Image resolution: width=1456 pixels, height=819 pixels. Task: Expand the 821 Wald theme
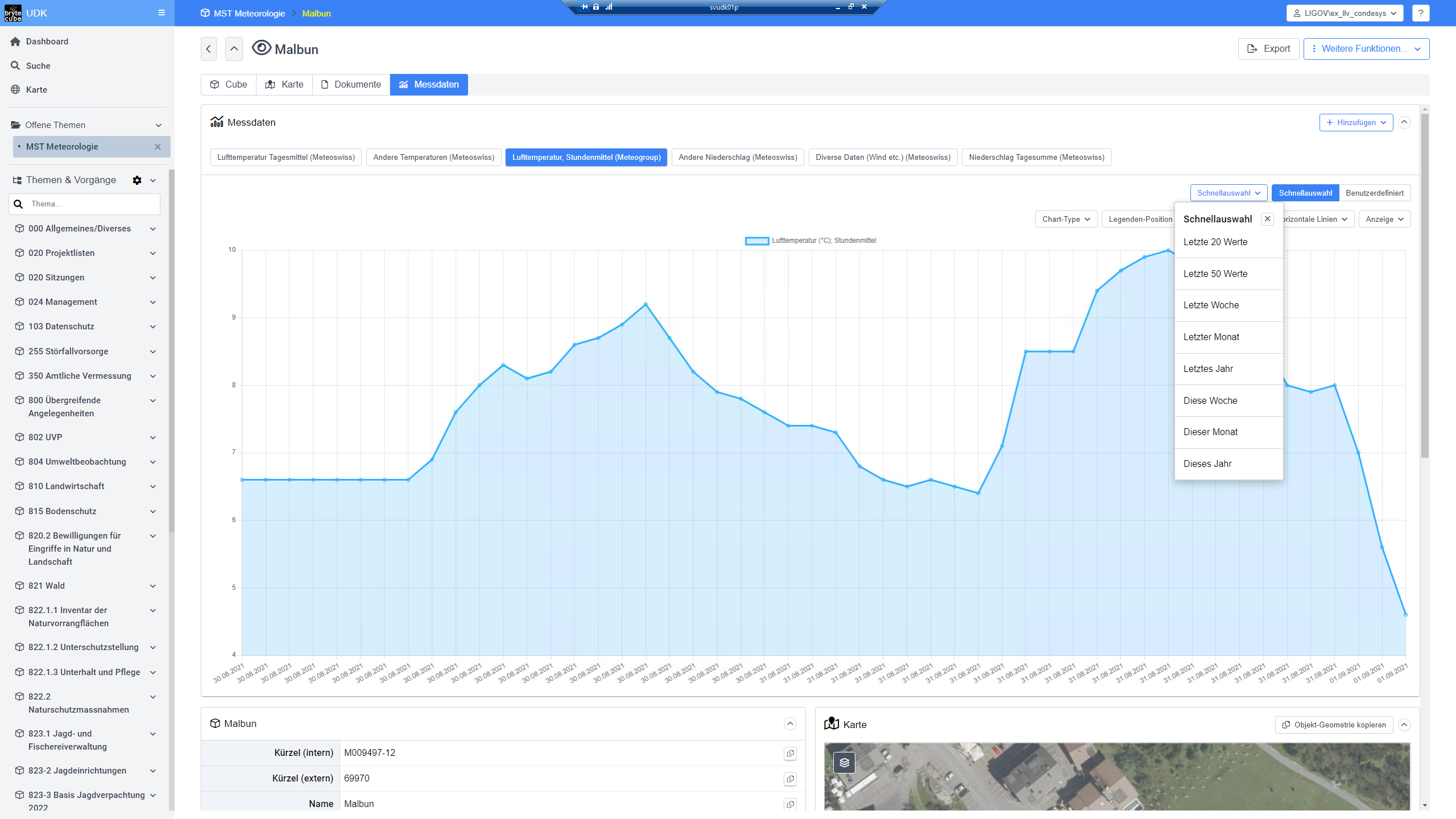153,586
